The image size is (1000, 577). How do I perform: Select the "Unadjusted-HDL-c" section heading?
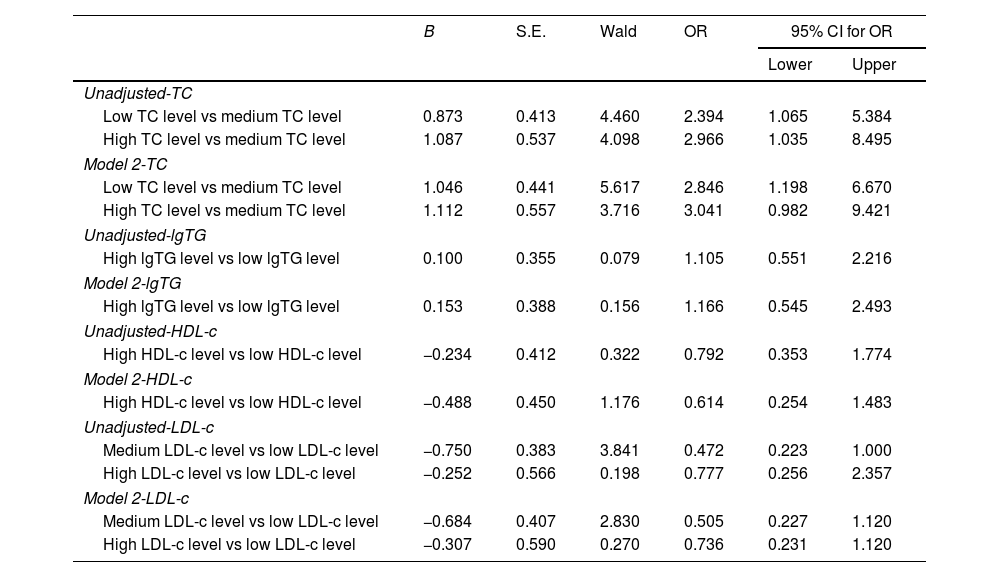(150, 331)
